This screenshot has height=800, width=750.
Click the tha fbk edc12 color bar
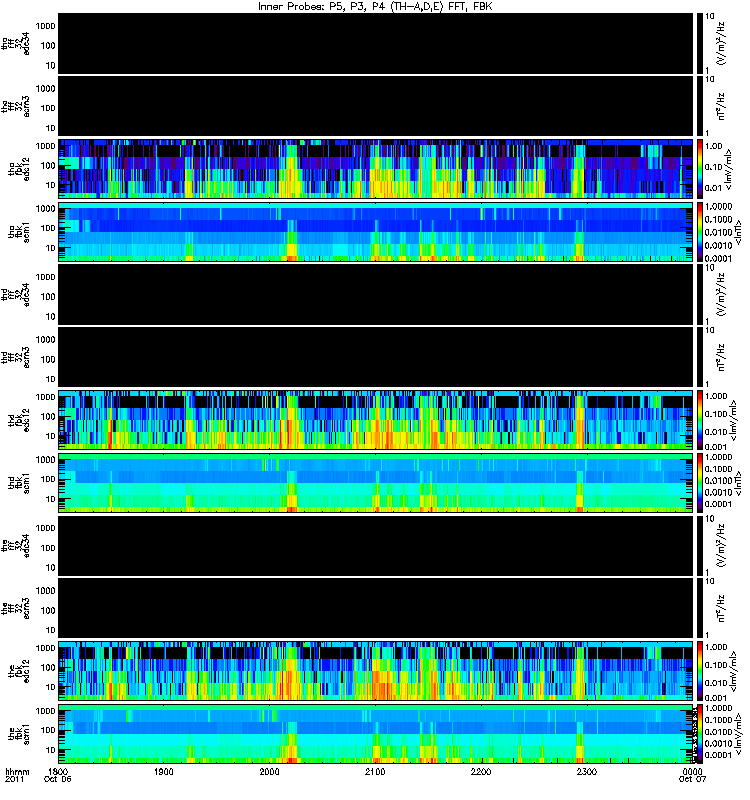(699, 168)
